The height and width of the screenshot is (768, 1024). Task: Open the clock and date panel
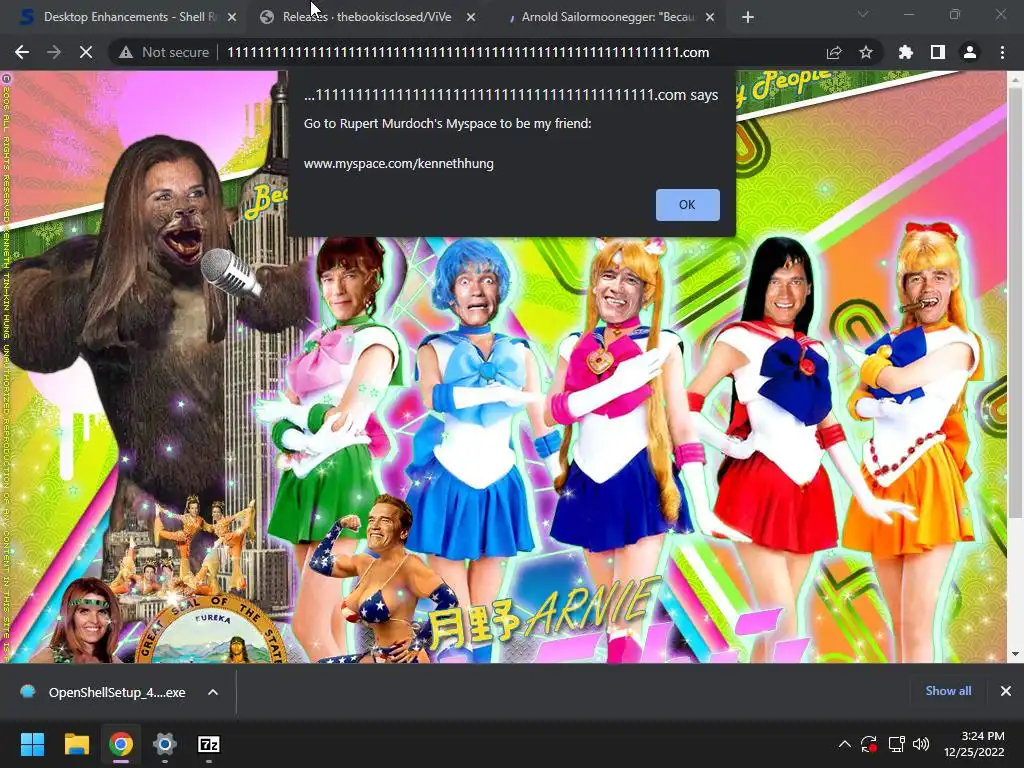pos(974,744)
